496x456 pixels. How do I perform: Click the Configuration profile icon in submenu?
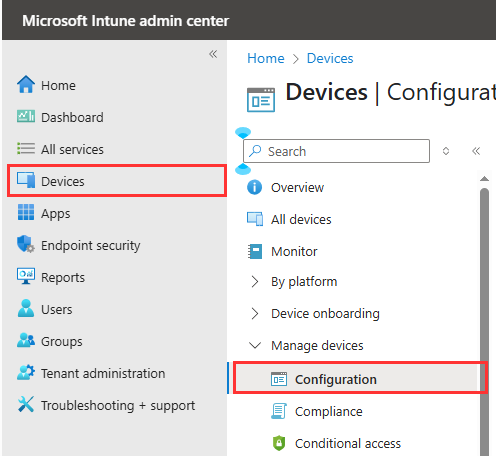pos(279,379)
